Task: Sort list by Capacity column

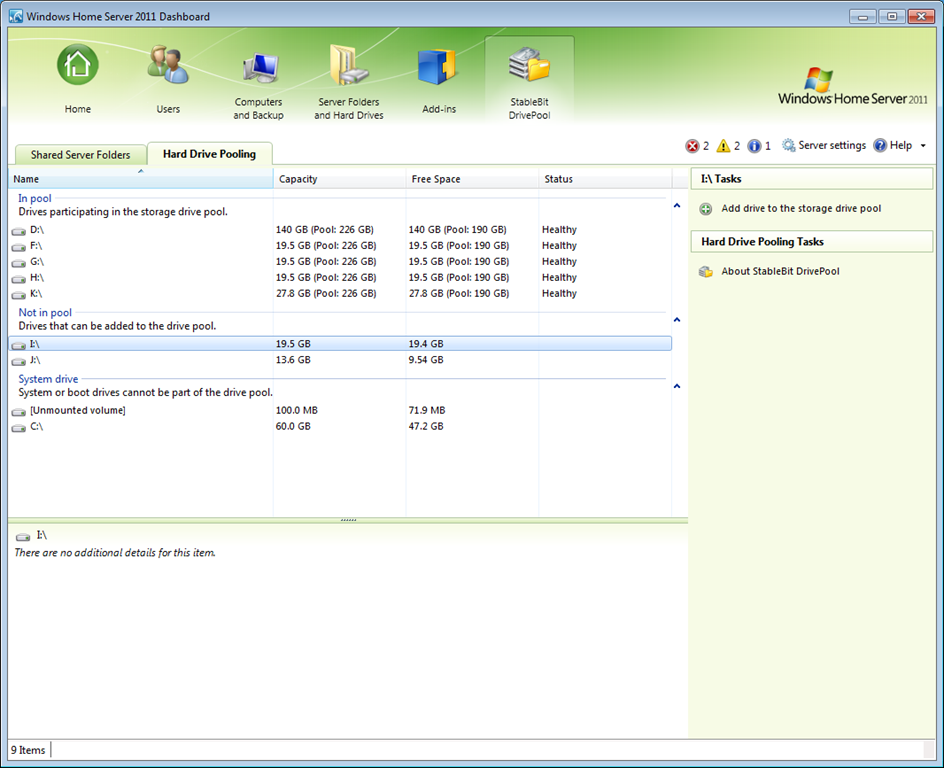Action: click(340, 179)
